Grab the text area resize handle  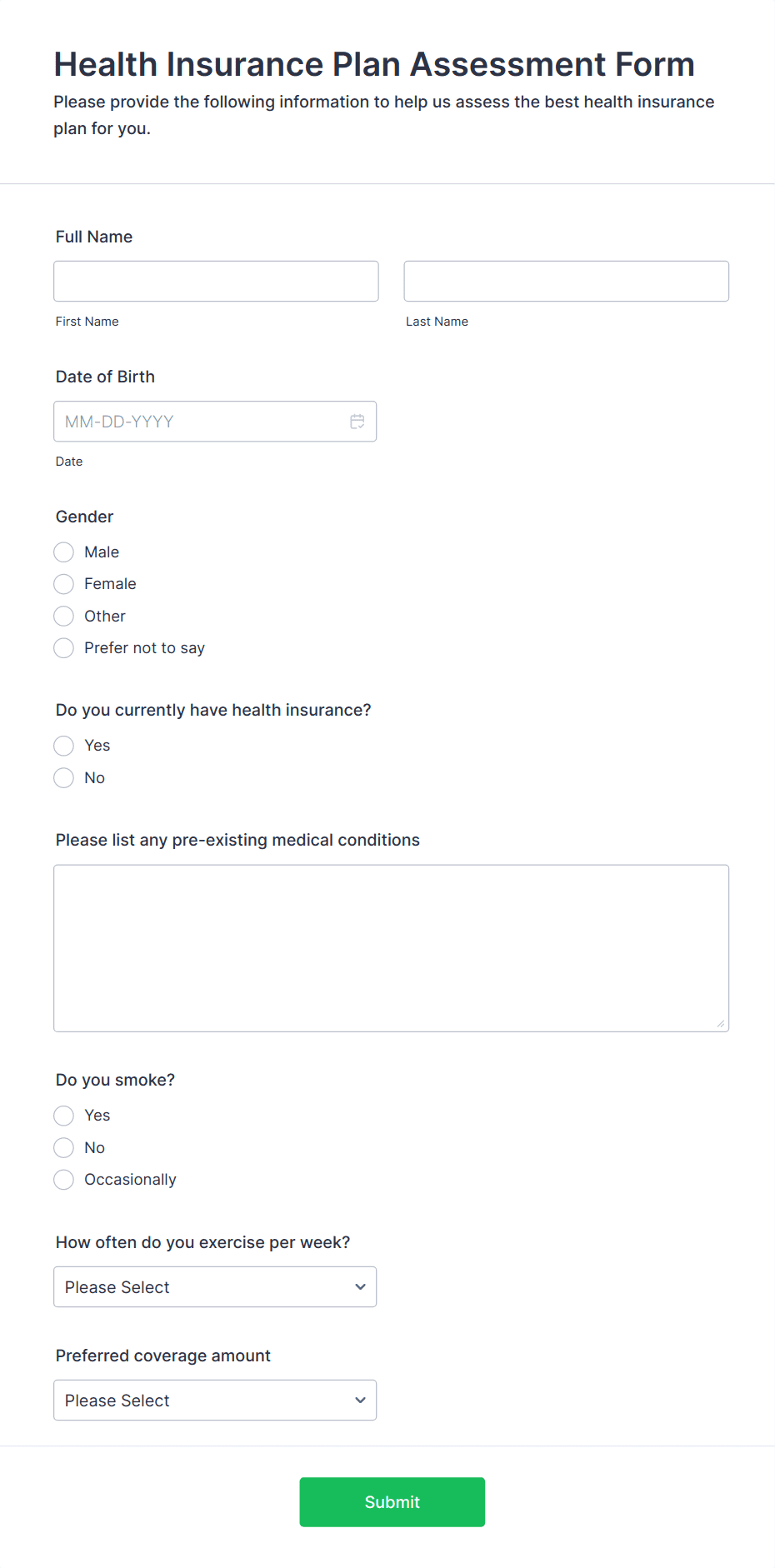pos(721,1024)
